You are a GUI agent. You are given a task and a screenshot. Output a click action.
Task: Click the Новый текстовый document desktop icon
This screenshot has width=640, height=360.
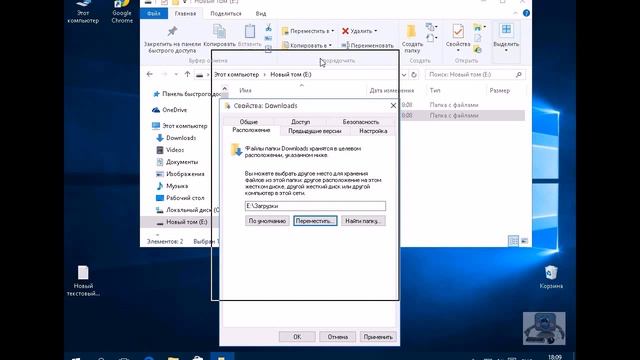(83, 281)
